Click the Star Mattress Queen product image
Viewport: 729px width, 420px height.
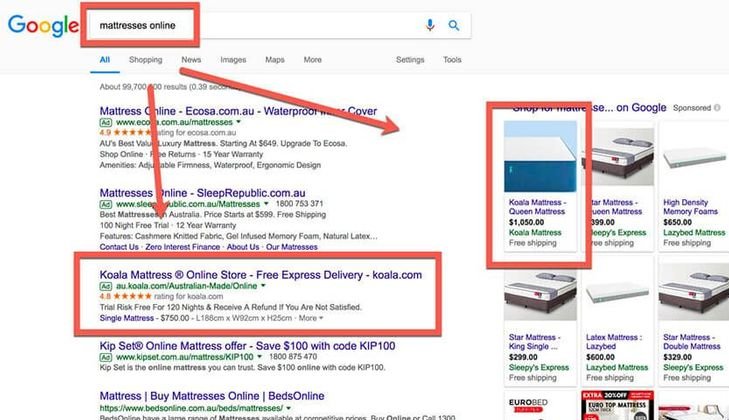click(618, 156)
